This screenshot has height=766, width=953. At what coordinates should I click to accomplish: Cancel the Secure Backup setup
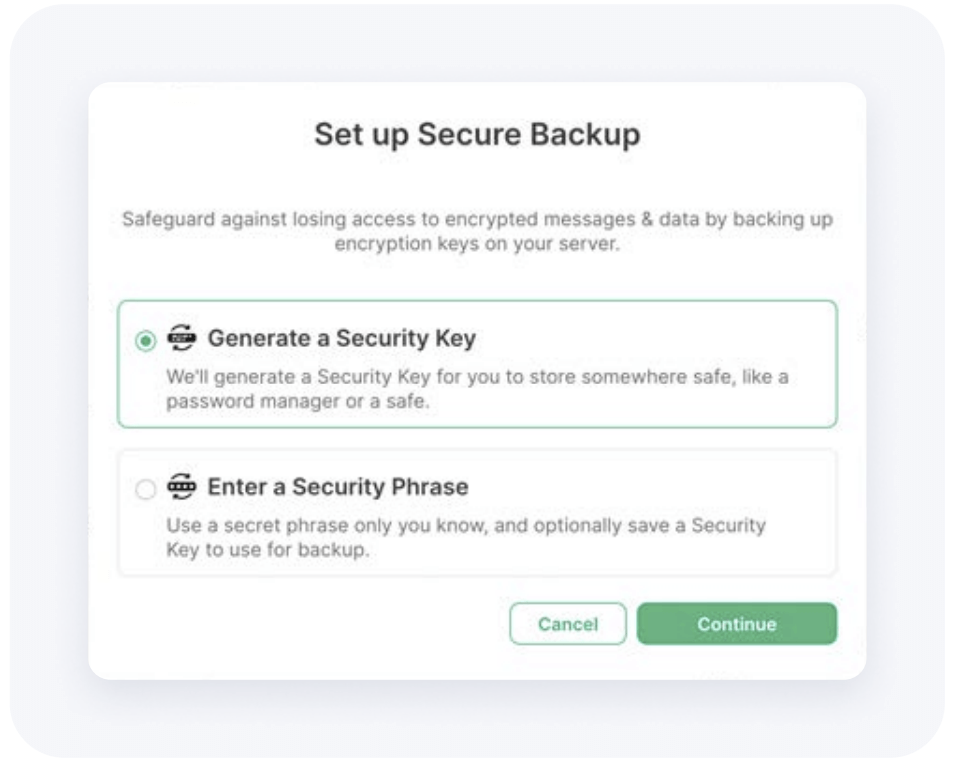568,624
